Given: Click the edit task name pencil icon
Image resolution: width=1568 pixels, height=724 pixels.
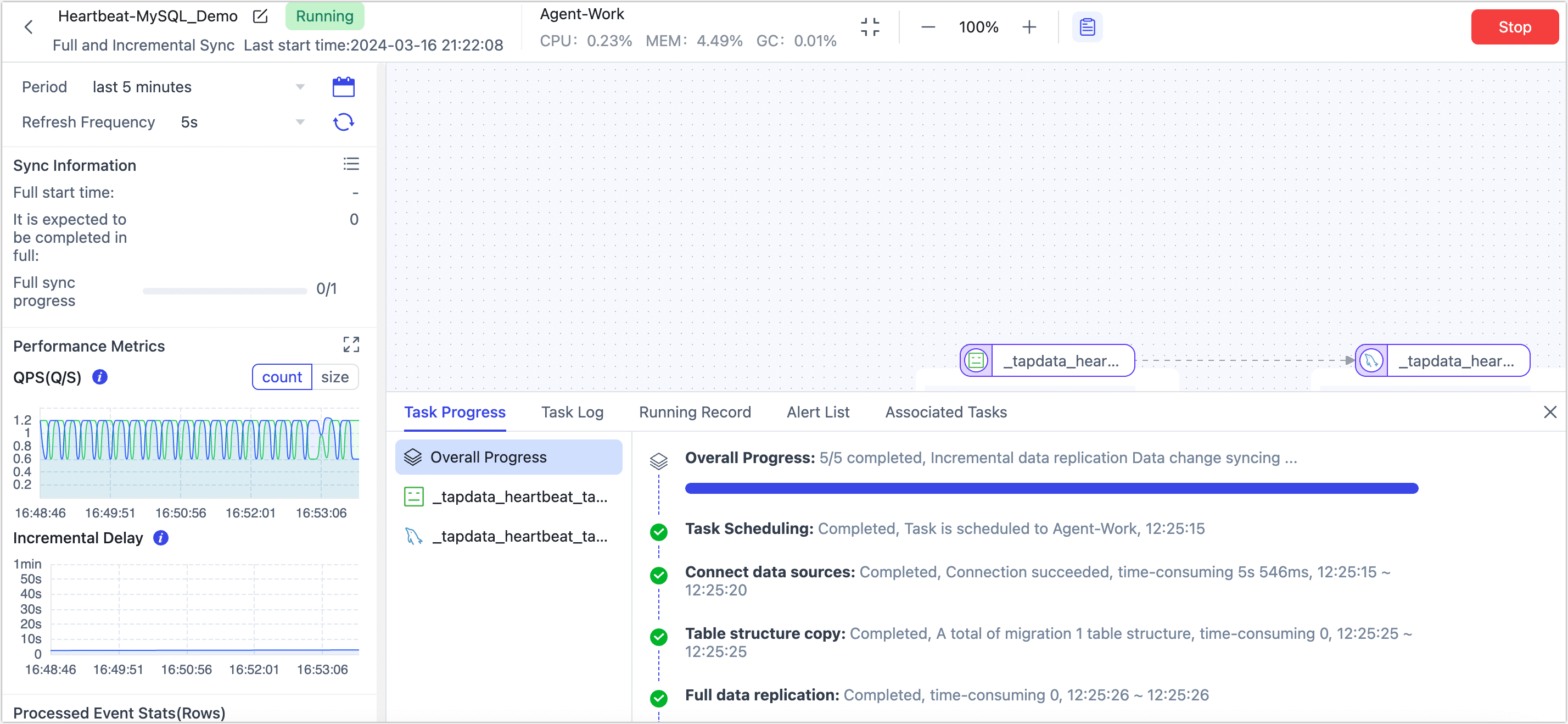Looking at the screenshot, I should click(260, 16).
